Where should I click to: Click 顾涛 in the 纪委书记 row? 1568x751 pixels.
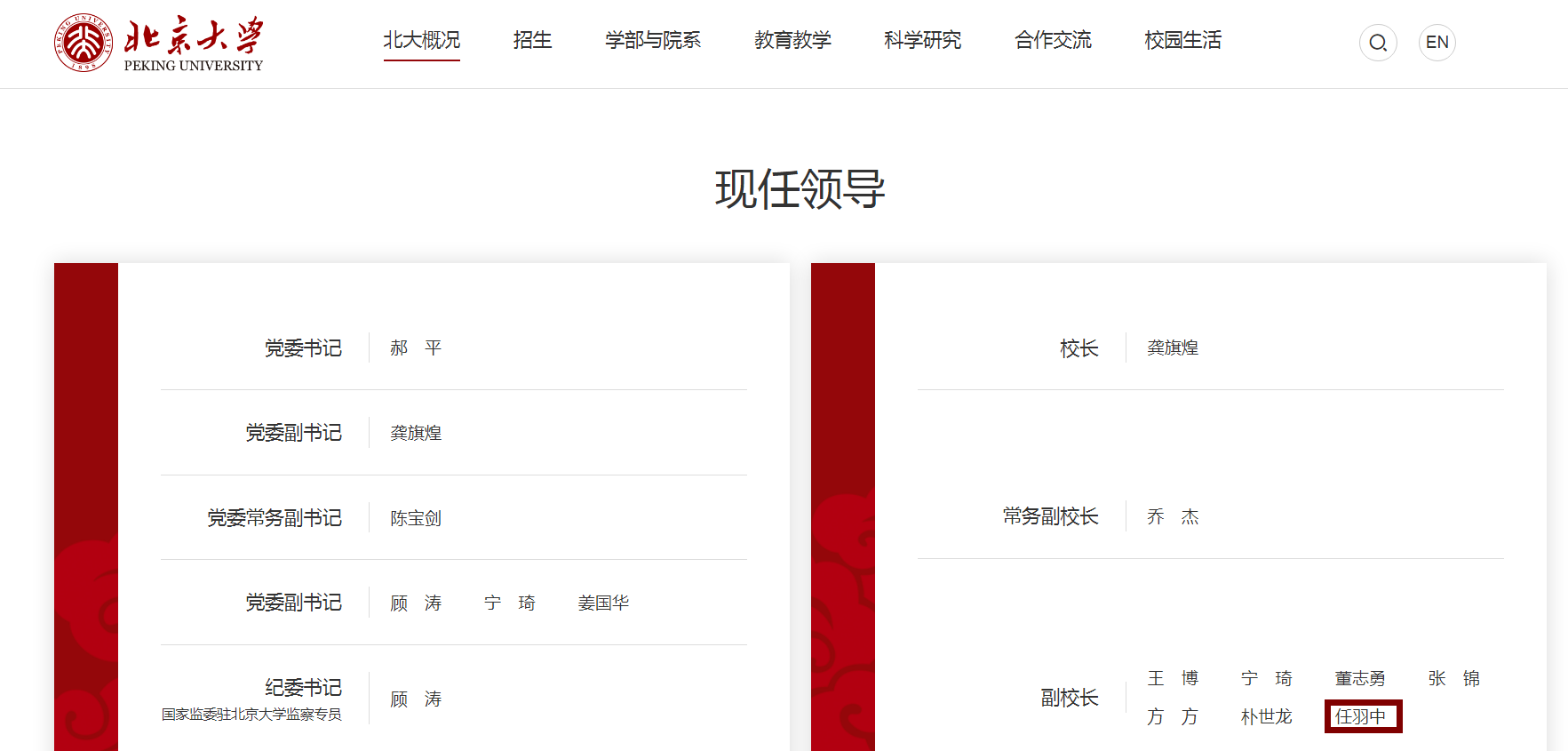[416, 699]
